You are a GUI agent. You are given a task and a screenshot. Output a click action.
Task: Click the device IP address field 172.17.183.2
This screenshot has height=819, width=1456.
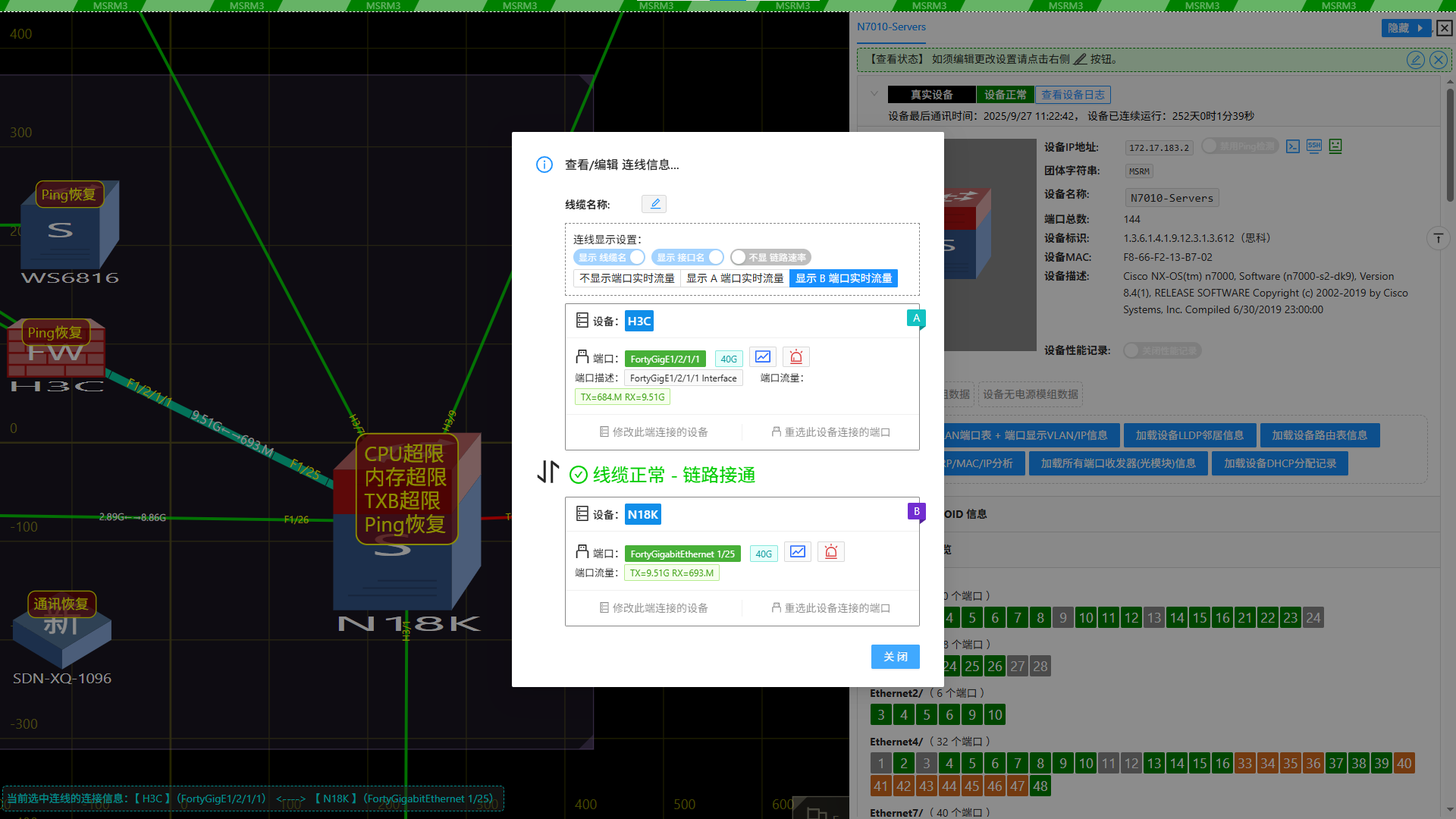tap(1158, 148)
